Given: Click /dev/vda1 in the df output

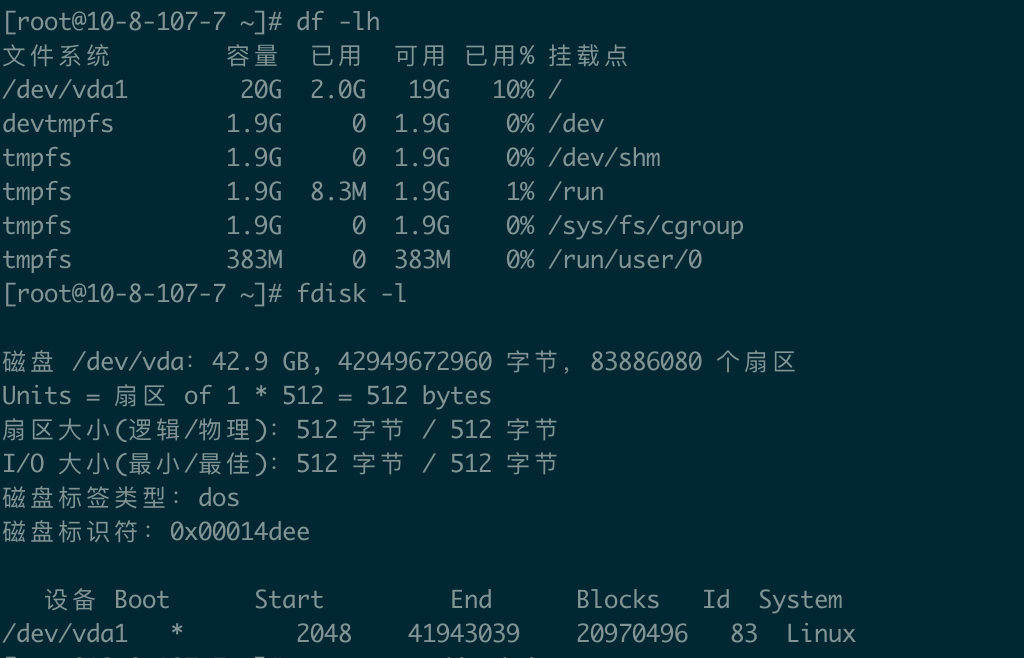Looking at the screenshot, I should (x=65, y=89).
